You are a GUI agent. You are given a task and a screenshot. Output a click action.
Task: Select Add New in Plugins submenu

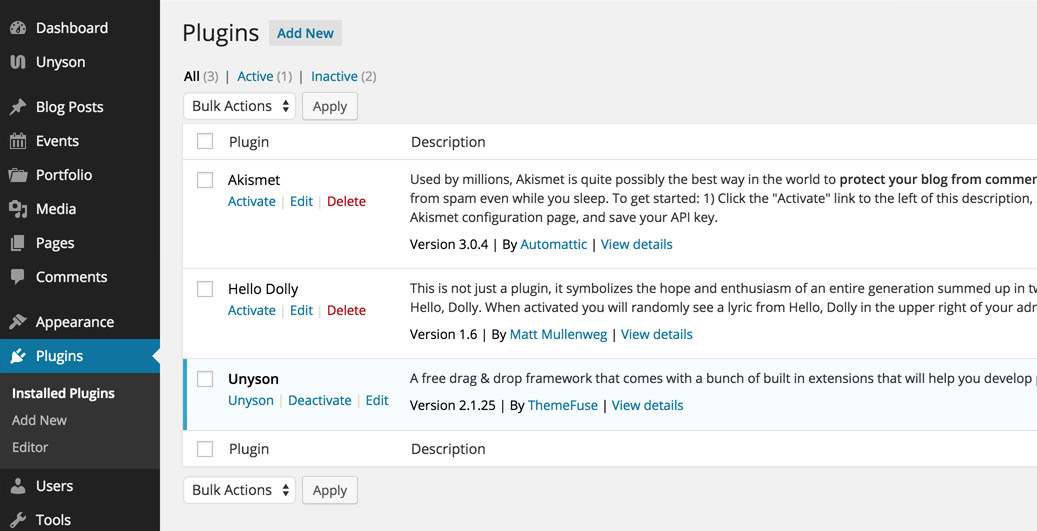tap(39, 421)
